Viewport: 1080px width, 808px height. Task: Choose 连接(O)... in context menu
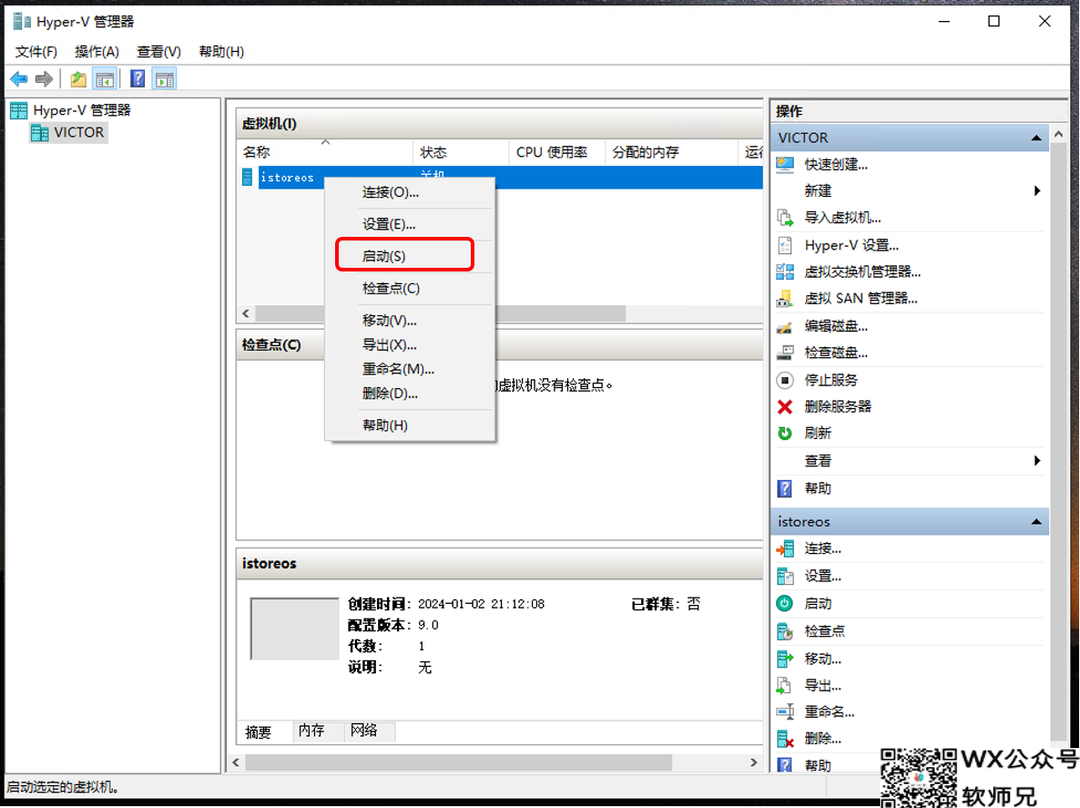coord(410,192)
